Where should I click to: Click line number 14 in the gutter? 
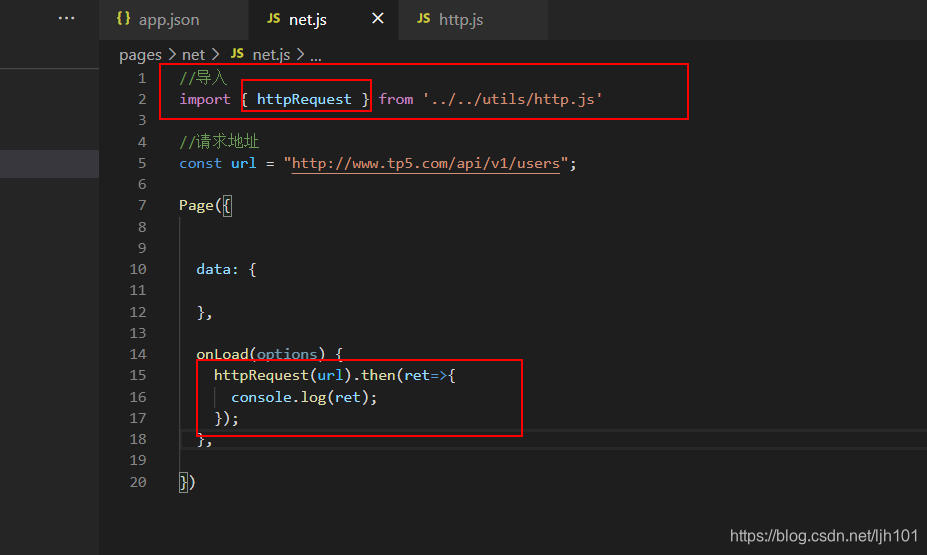(138, 354)
